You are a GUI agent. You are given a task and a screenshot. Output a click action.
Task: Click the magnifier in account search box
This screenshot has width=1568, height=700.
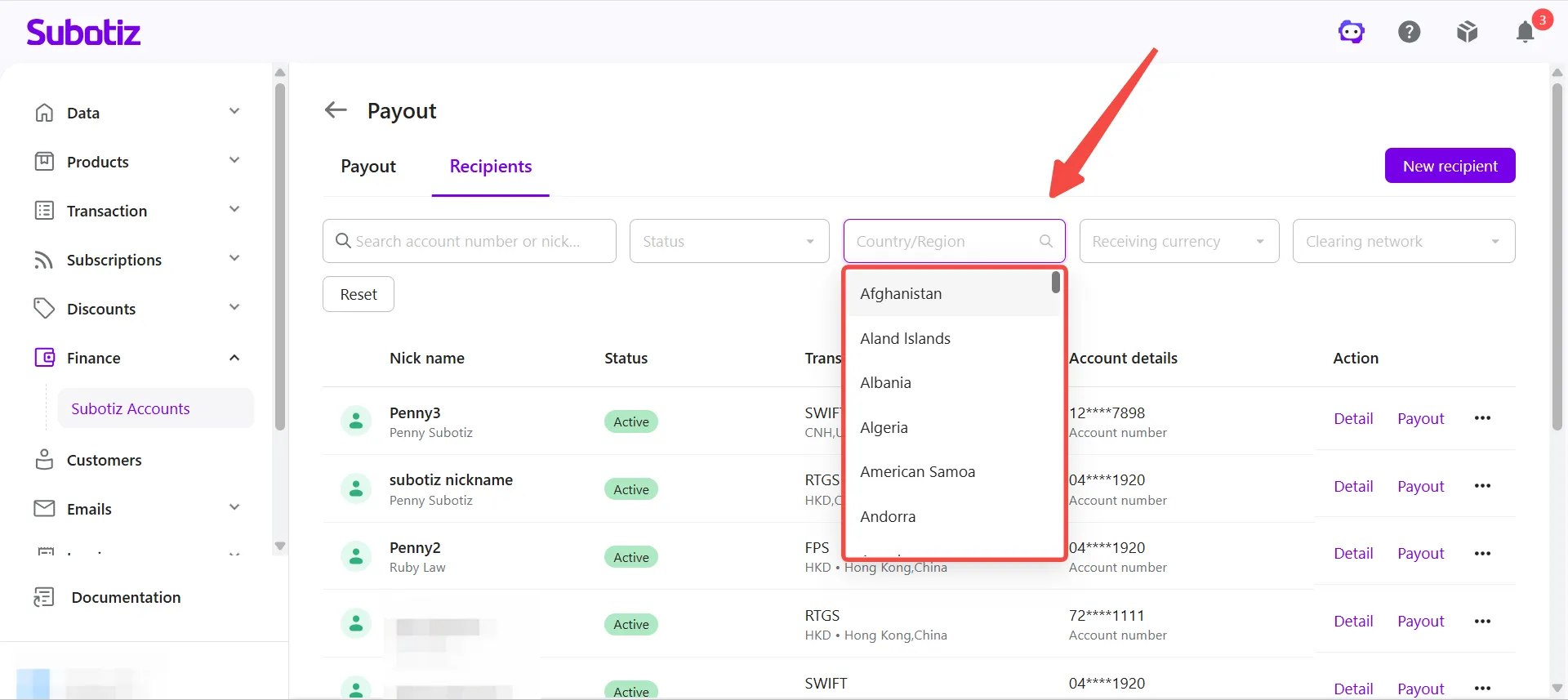click(343, 241)
